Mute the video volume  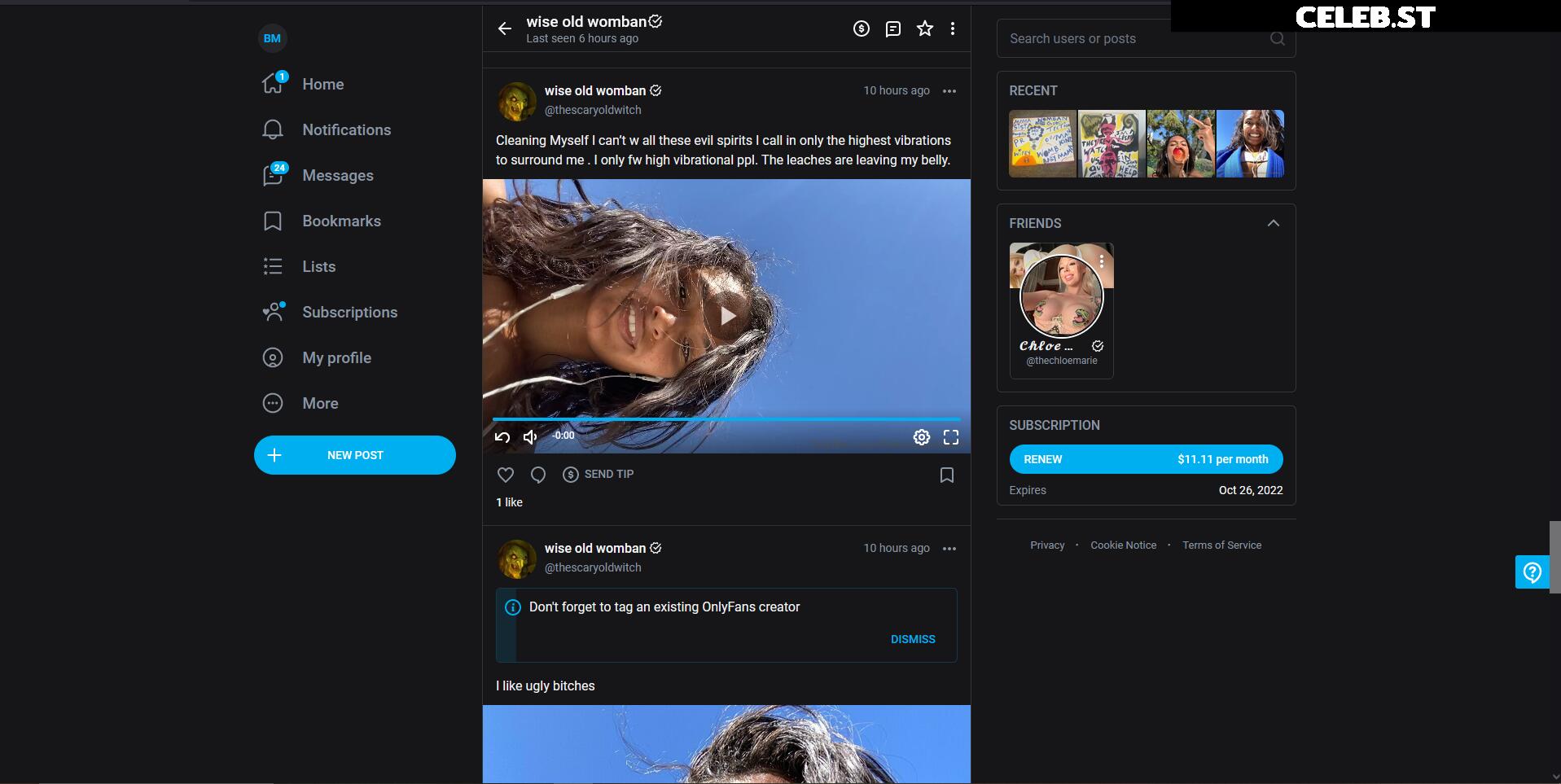click(x=530, y=437)
